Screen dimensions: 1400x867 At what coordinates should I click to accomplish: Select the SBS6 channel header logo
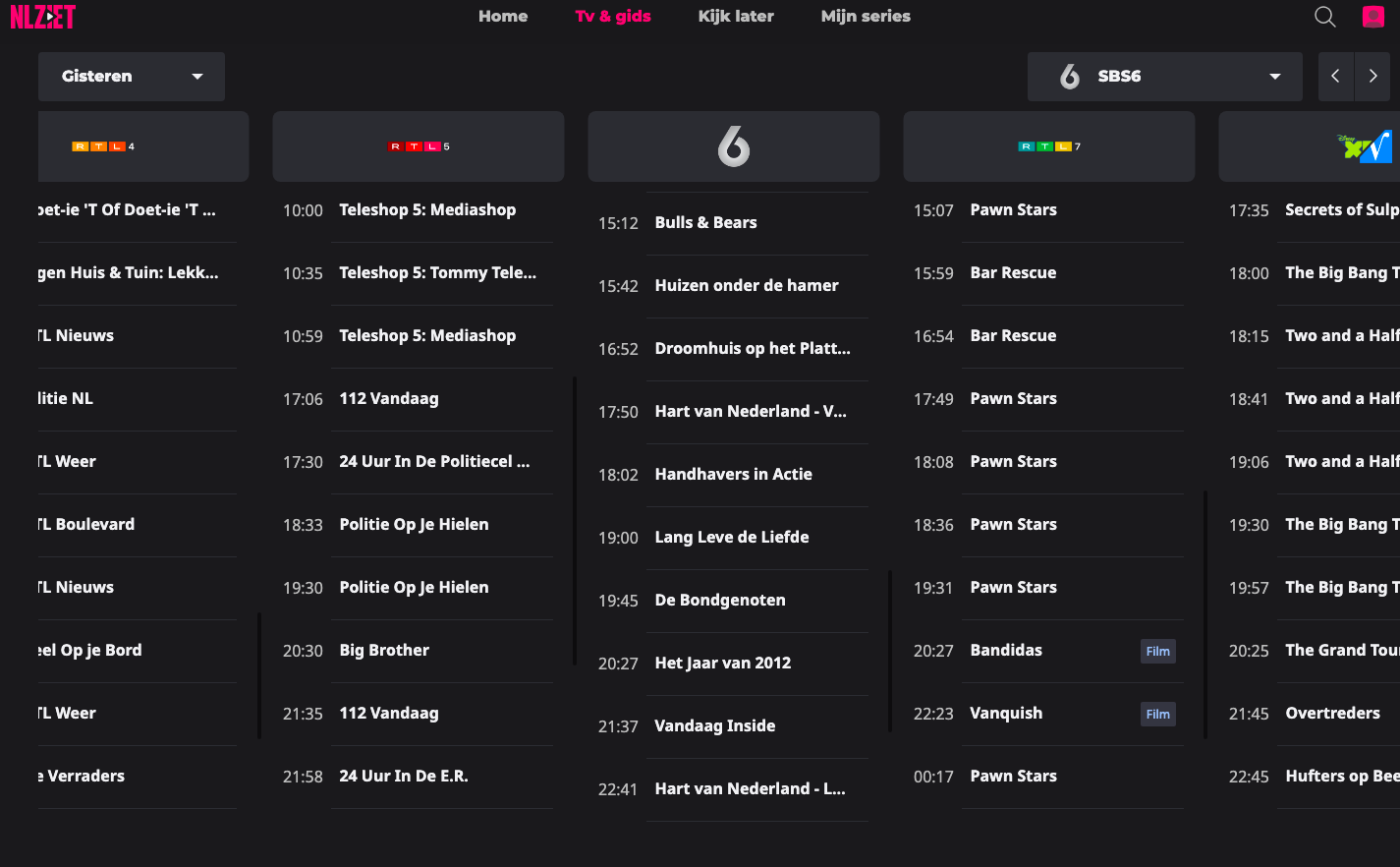pyautogui.click(x=734, y=146)
